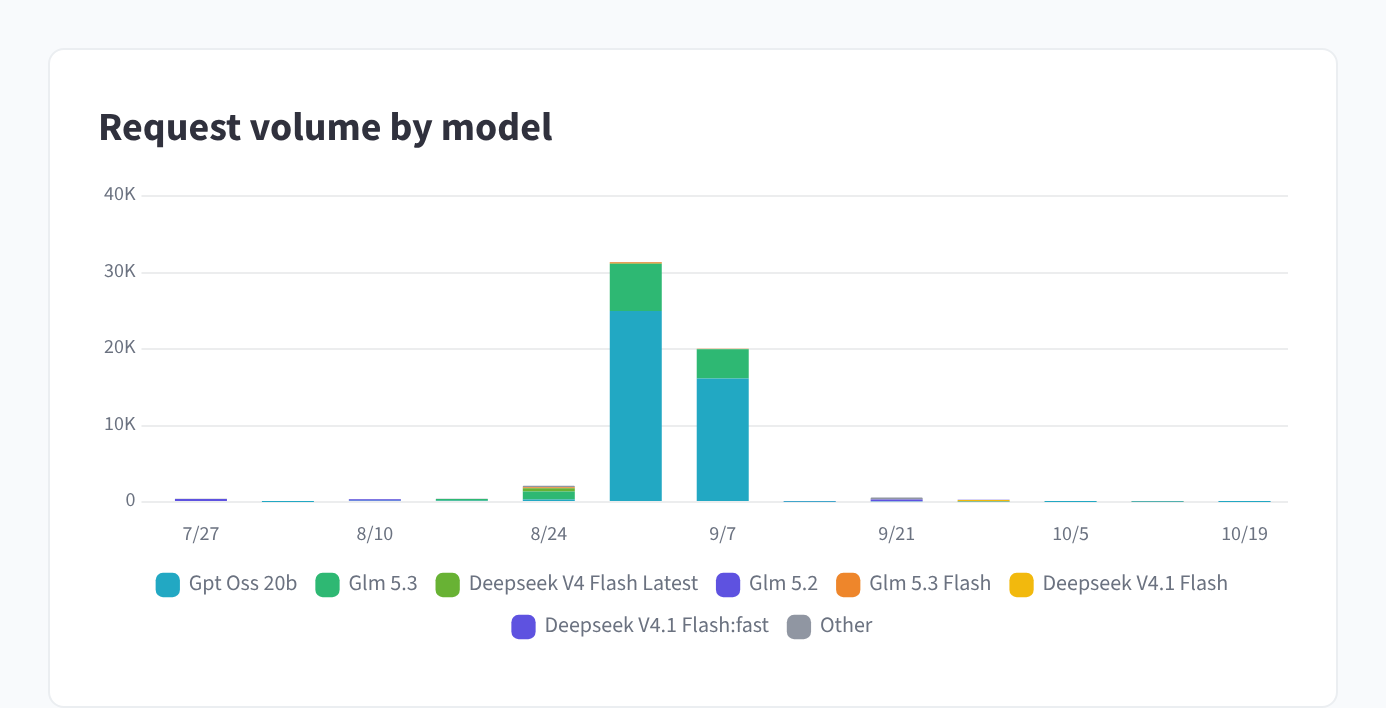The width and height of the screenshot is (1386, 708).
Task: Click the teal segment of the 9/7 bar
Action: [x=723, y=440]
